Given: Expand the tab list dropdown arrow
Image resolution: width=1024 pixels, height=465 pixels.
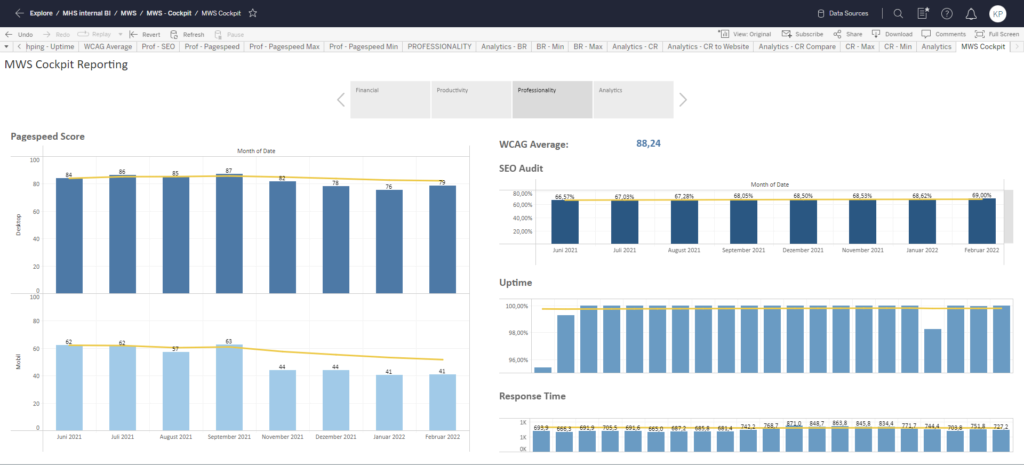Looking at the screenshot, I should [8, 47].
